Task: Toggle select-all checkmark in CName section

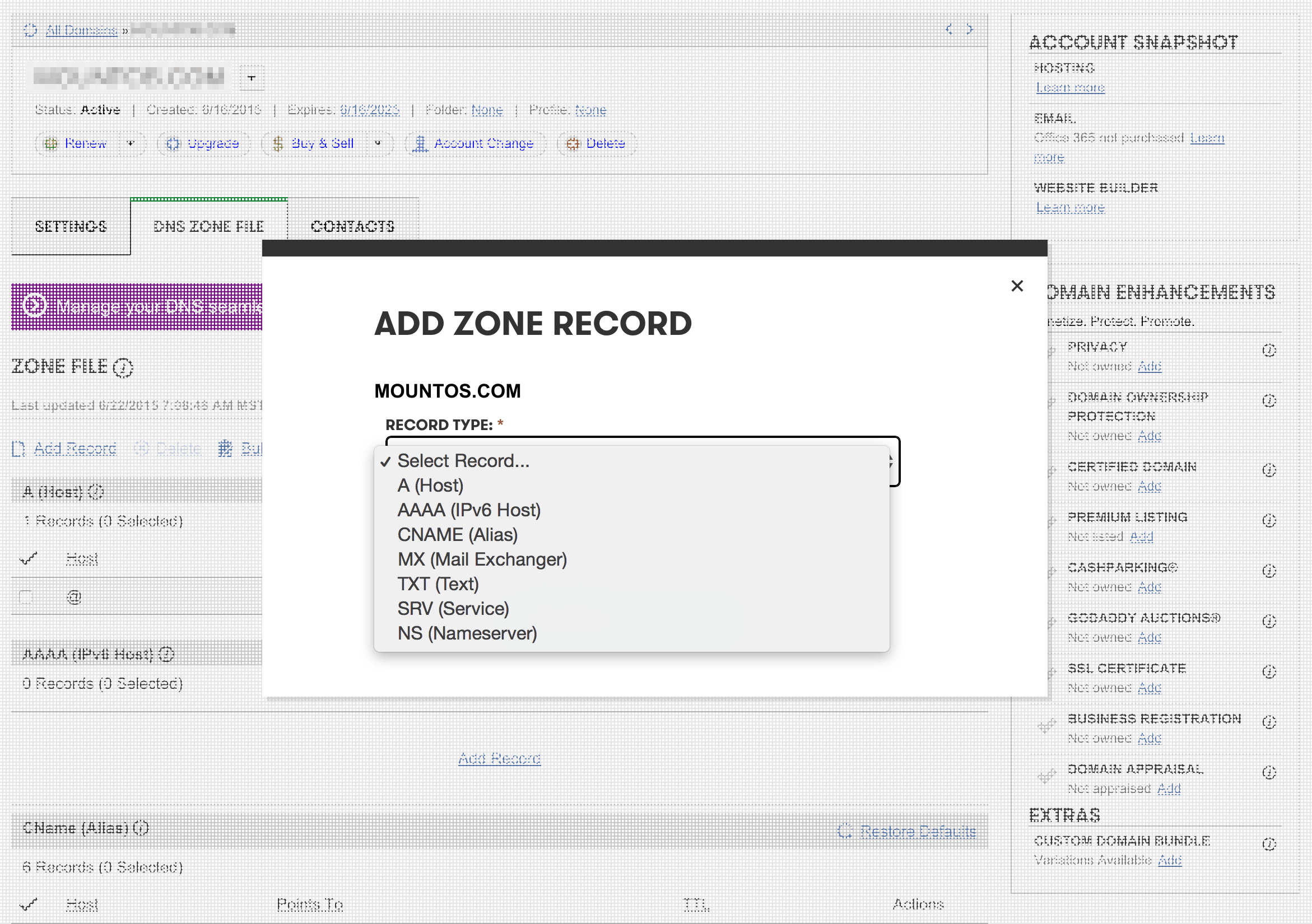Action: [x=28, y=904]
